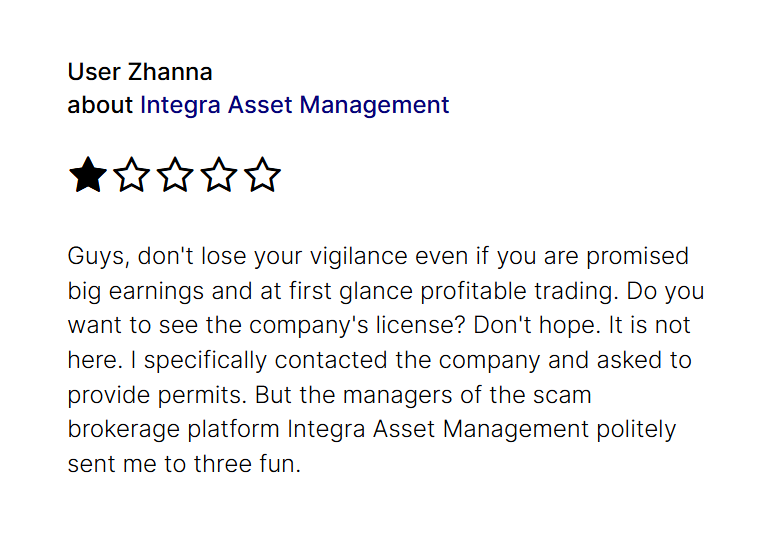Click the word 'Guys,' starting the review

tap(99, 257)
